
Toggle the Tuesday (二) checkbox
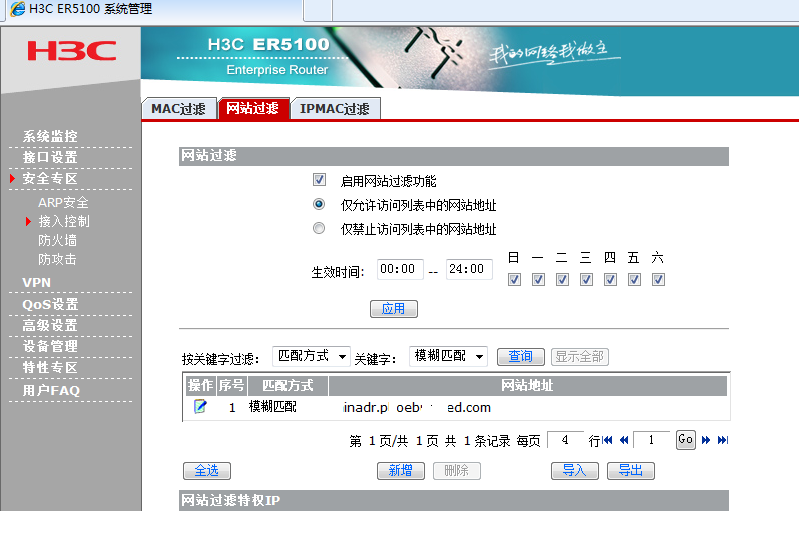point(562,280)
